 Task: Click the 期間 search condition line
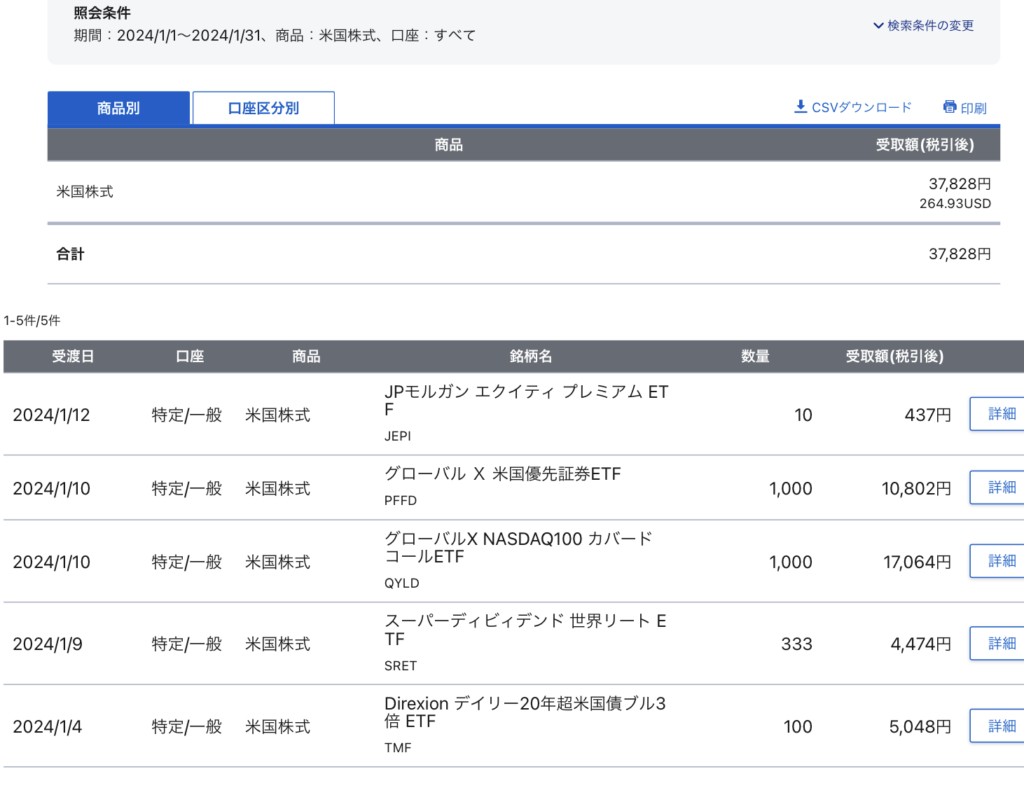pyautogui.click(x=274, y=35)
